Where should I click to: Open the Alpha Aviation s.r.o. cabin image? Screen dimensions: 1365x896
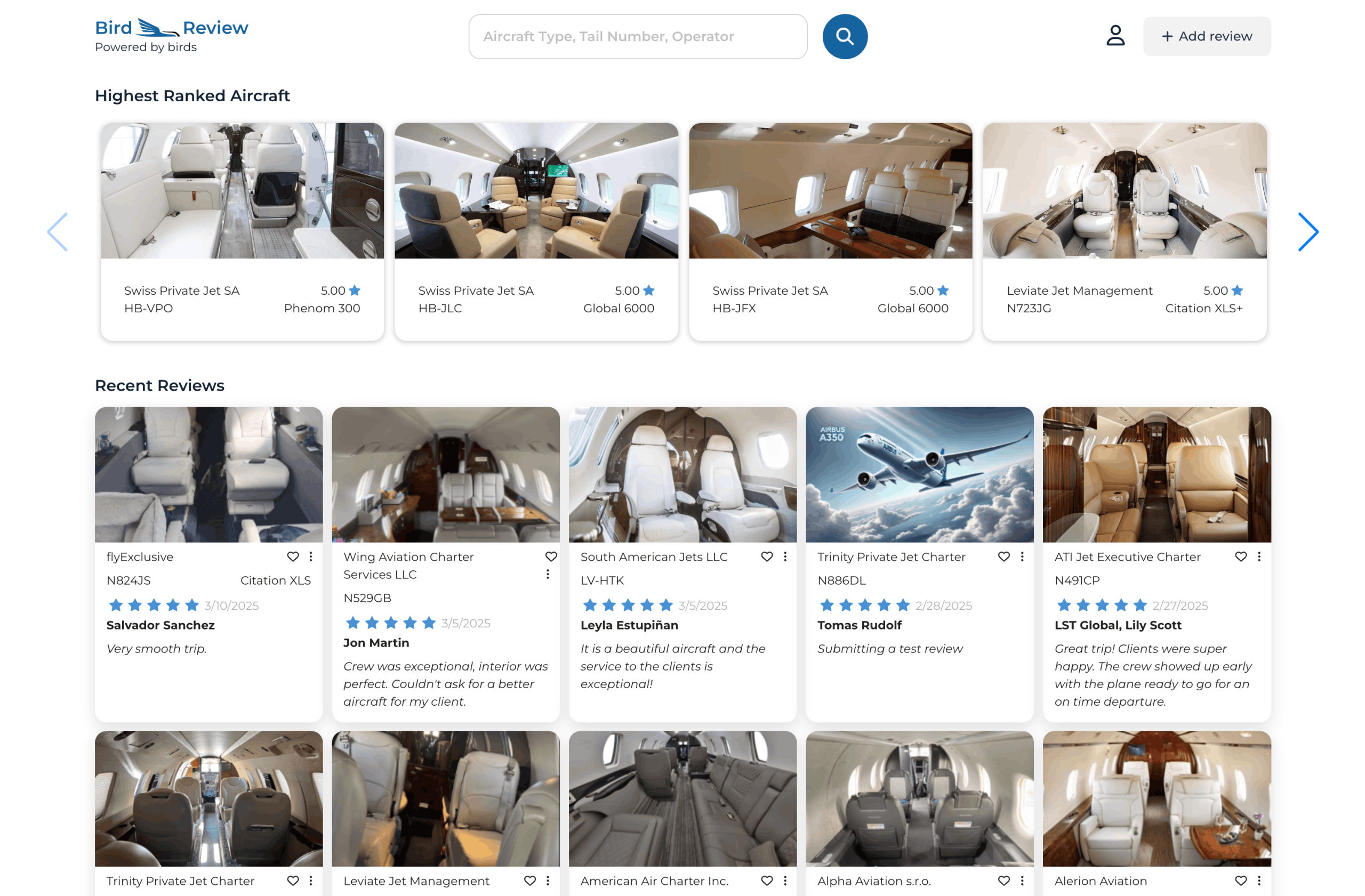point(919,798)
